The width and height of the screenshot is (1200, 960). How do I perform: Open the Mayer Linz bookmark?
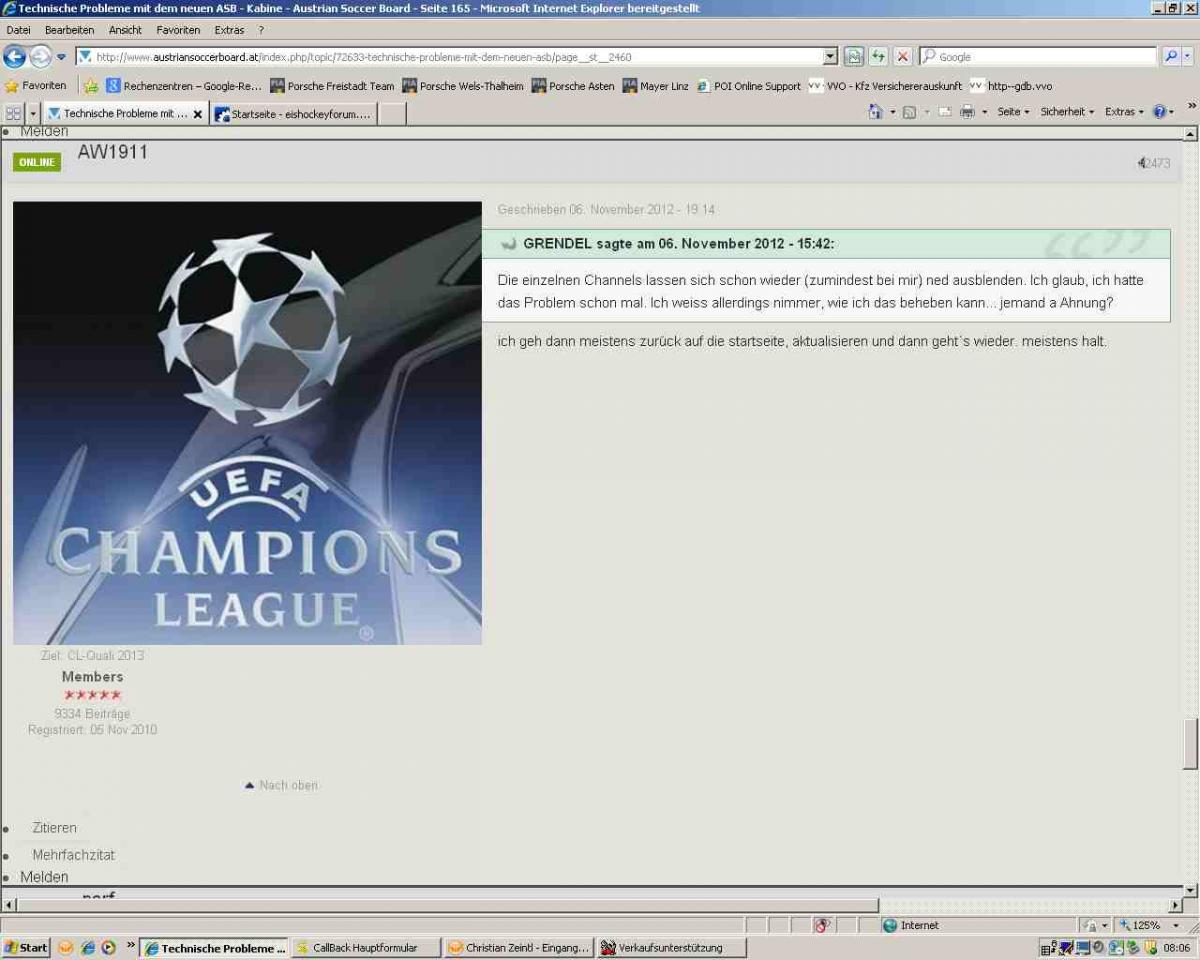pos(656,86)
